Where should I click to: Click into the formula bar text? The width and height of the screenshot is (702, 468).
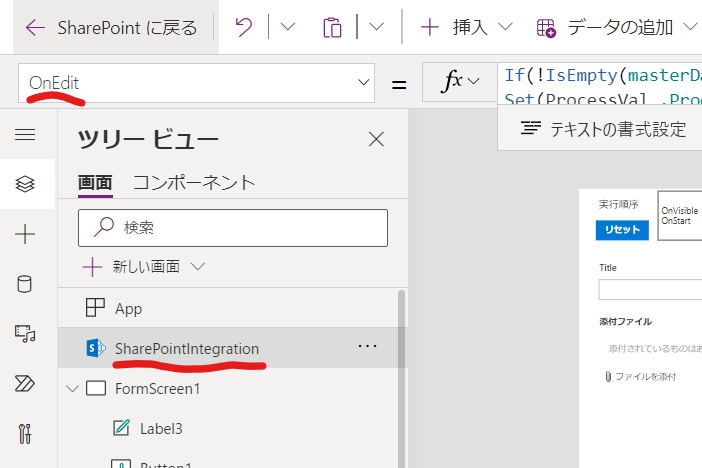pyautogui.click(x=600, y=84)
